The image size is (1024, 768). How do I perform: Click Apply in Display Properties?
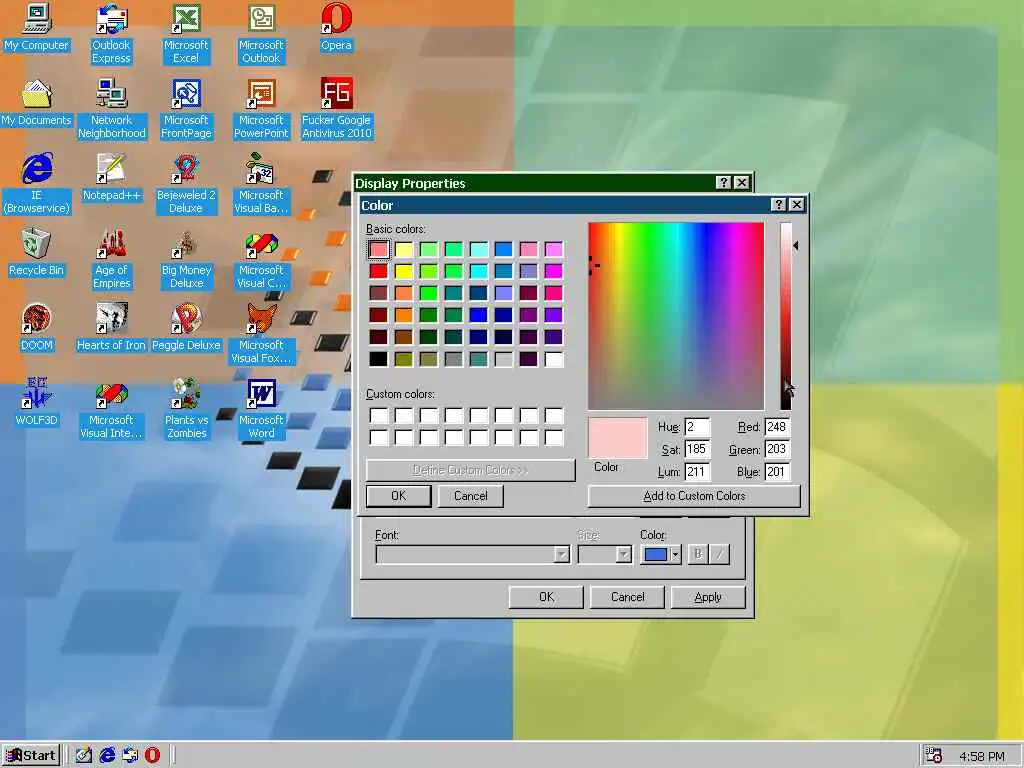pos(708,597)
